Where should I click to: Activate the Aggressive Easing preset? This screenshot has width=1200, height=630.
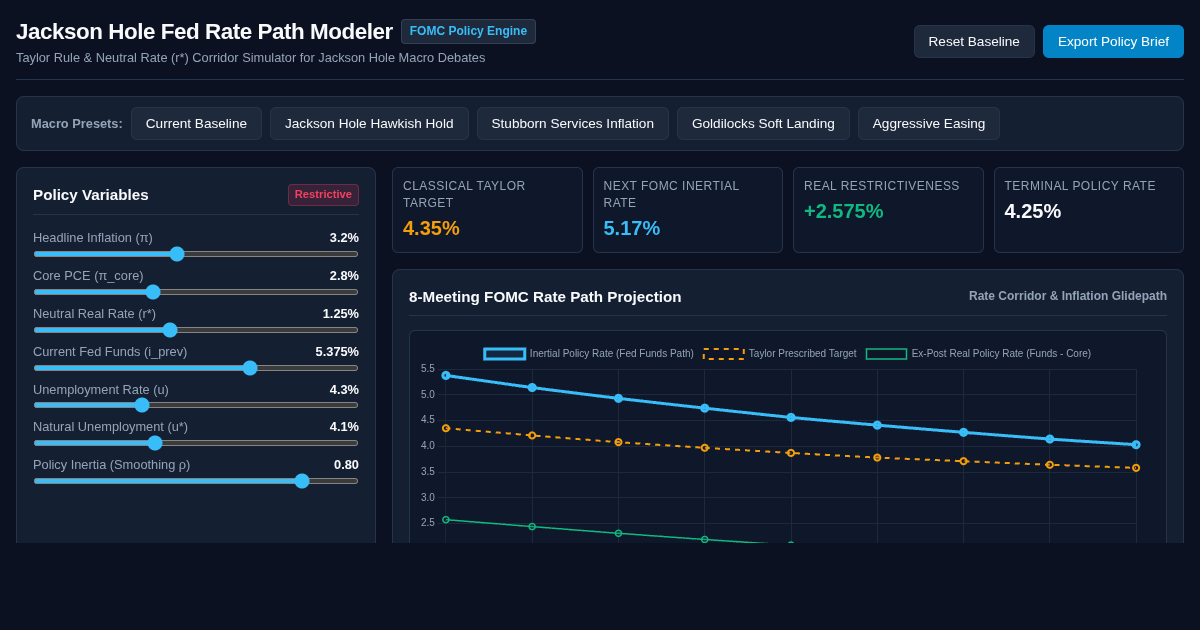[x=929, y=124]
